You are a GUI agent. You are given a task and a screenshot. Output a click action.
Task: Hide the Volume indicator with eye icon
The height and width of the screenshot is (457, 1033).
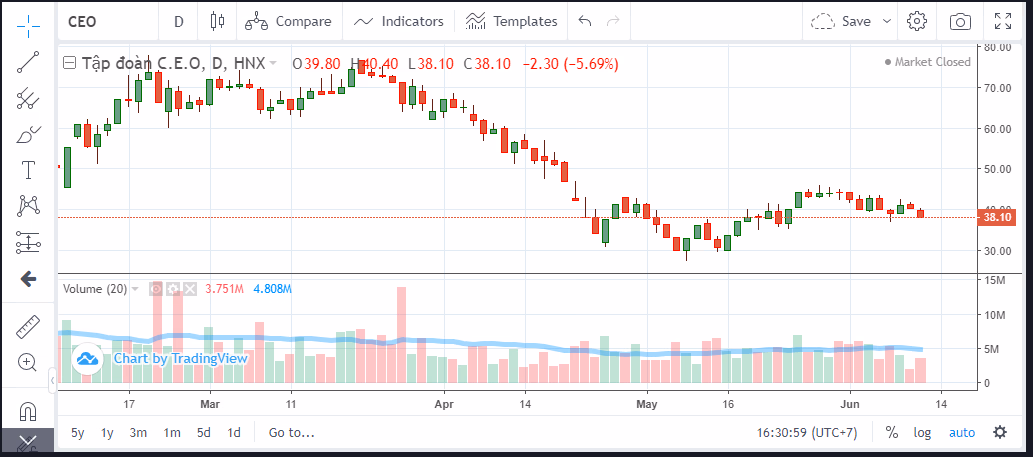pos(155,289)
